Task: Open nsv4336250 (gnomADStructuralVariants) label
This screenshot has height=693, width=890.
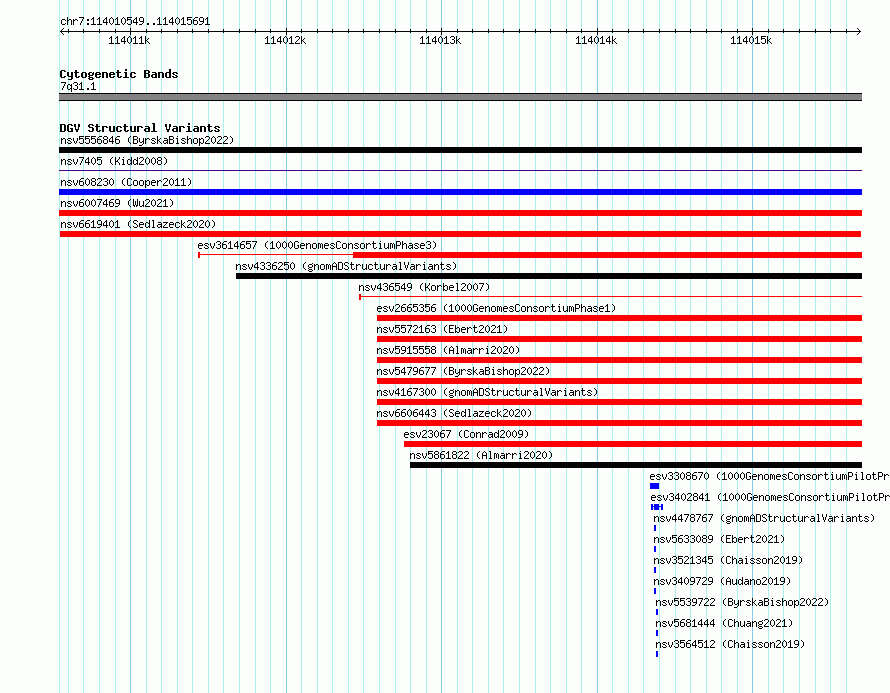Action: (x=346, y=266)
